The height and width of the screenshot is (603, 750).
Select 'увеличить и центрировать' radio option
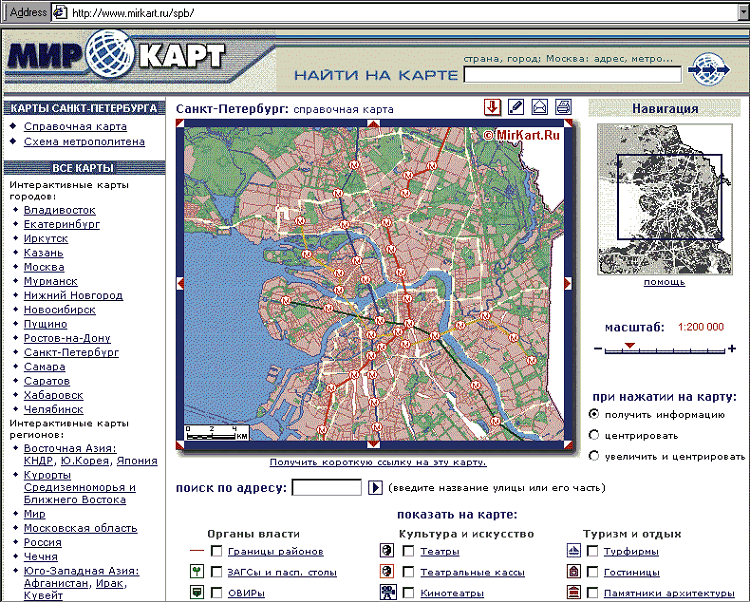(x=594, y=456)
